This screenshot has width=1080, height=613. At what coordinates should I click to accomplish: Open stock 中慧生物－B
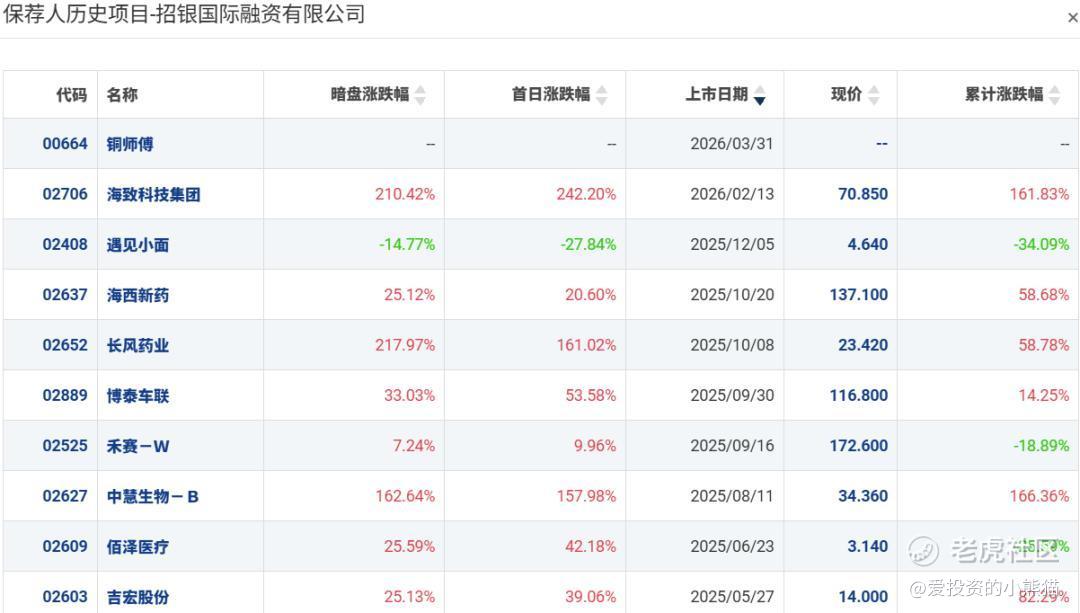click(x=152, y=496)
